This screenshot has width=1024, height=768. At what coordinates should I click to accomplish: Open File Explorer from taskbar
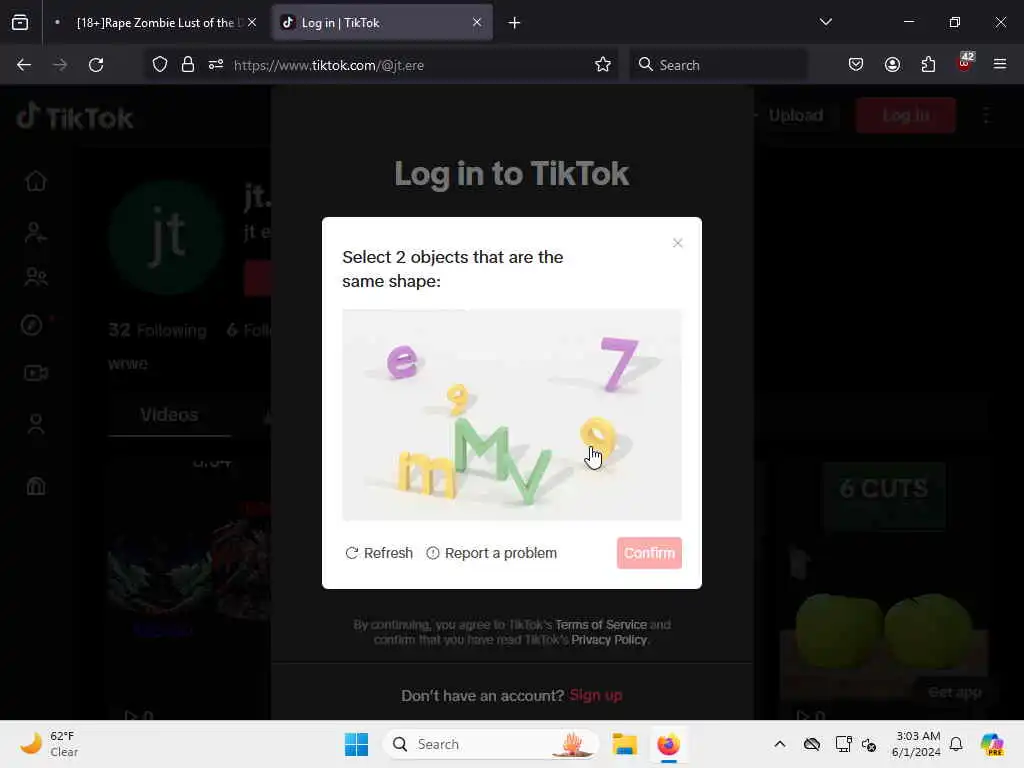[624, 744]
